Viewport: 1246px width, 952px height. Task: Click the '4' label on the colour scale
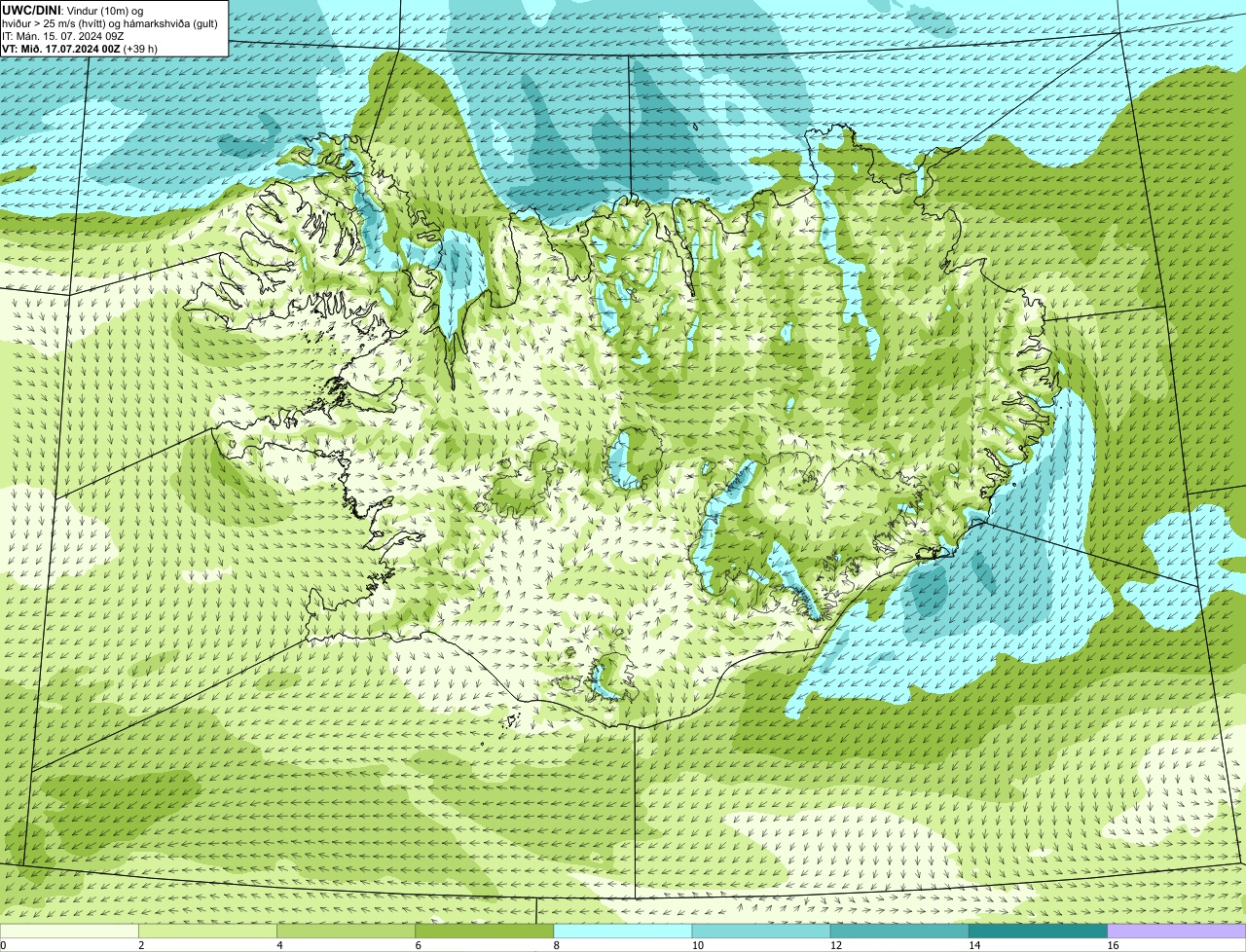click(279, 945)
